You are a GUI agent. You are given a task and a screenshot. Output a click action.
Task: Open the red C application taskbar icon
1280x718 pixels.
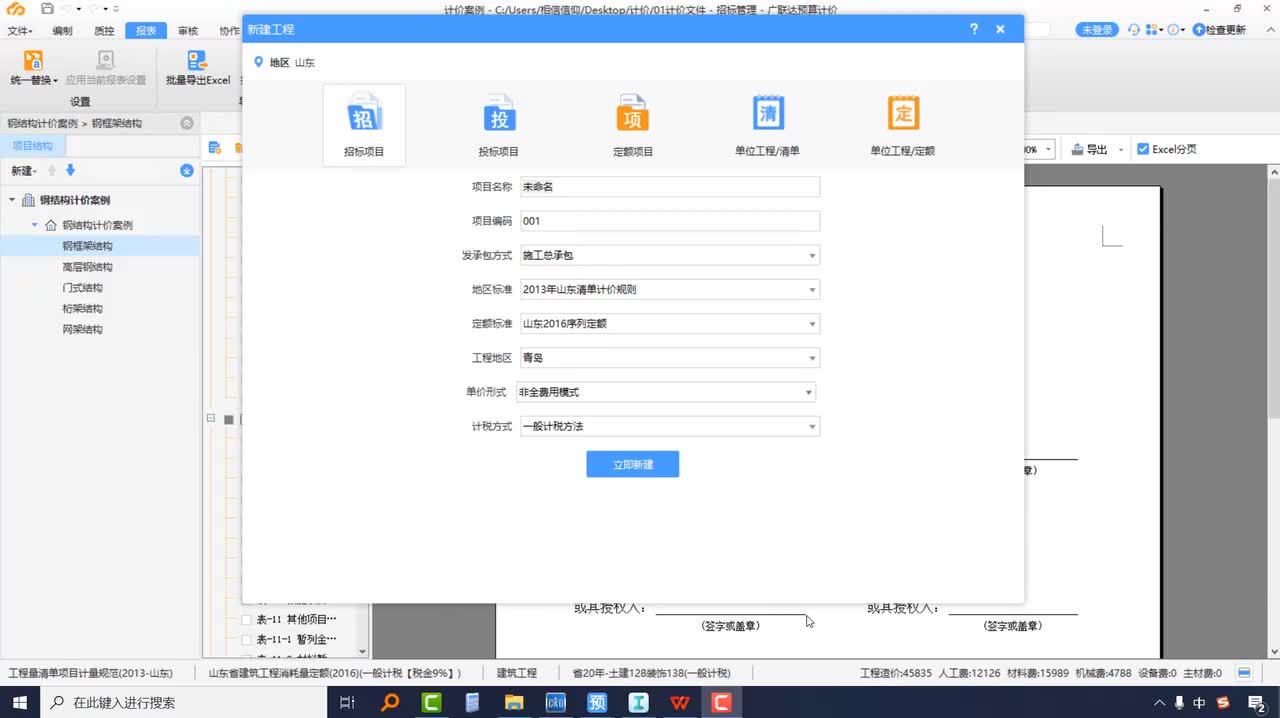721,703
